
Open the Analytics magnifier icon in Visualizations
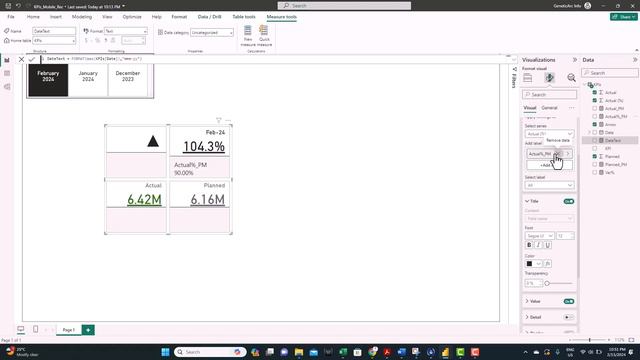(571, 78)
